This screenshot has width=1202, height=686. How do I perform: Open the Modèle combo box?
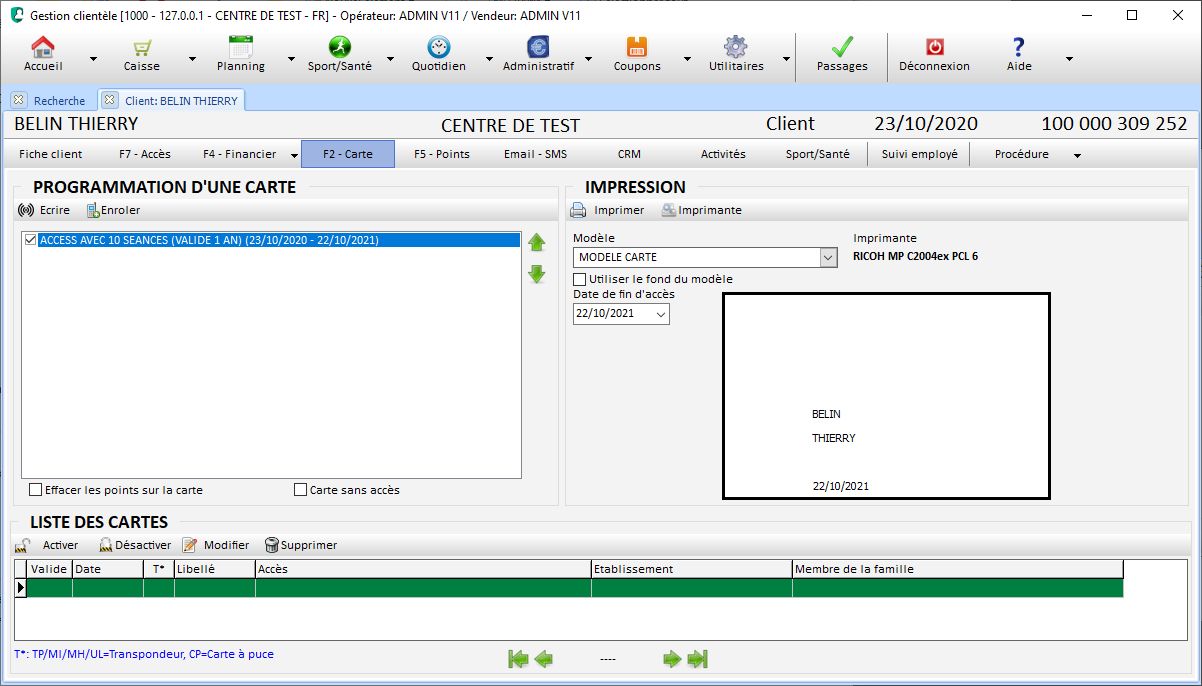(x=827, y=257)
